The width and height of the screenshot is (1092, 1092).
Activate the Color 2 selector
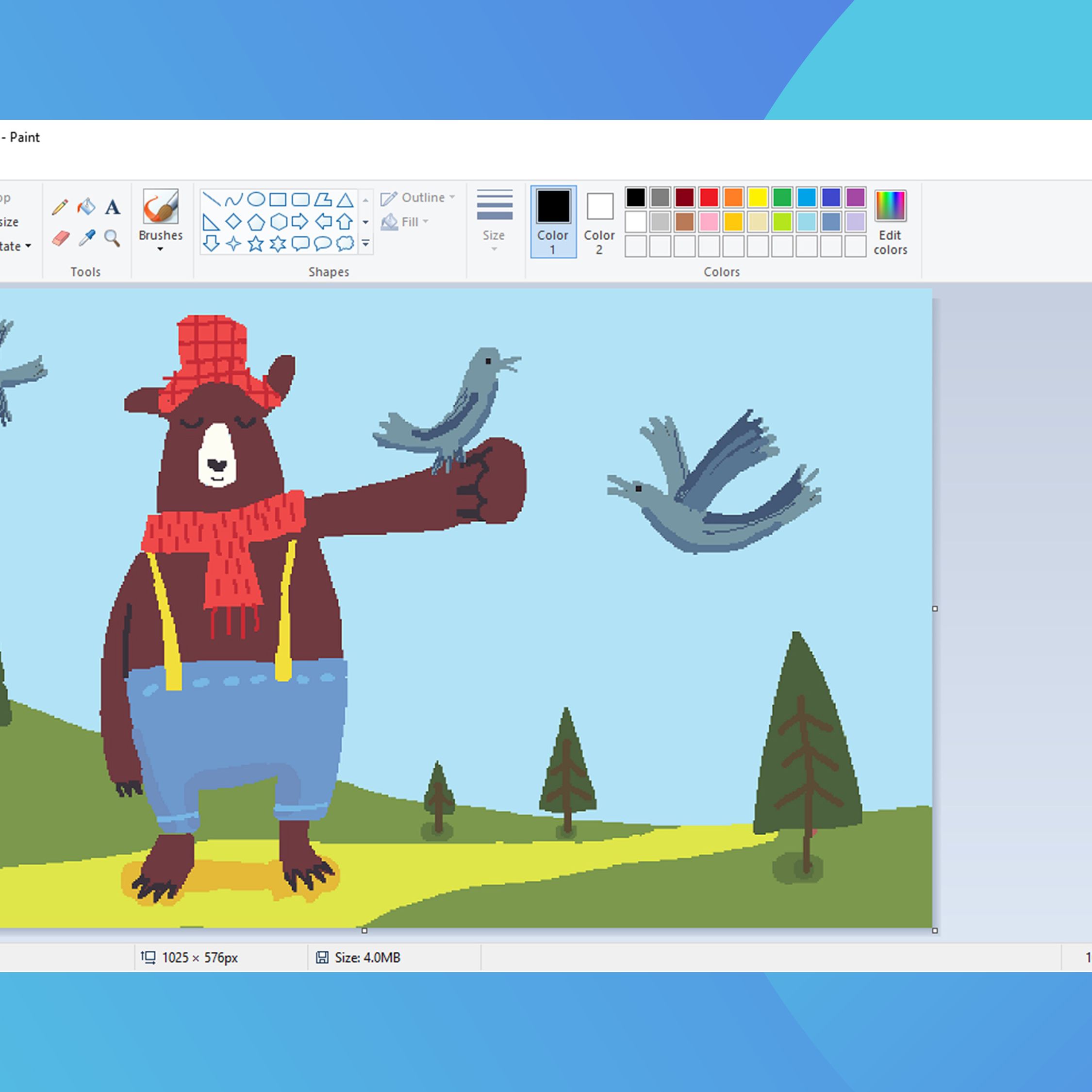point(599,221)
